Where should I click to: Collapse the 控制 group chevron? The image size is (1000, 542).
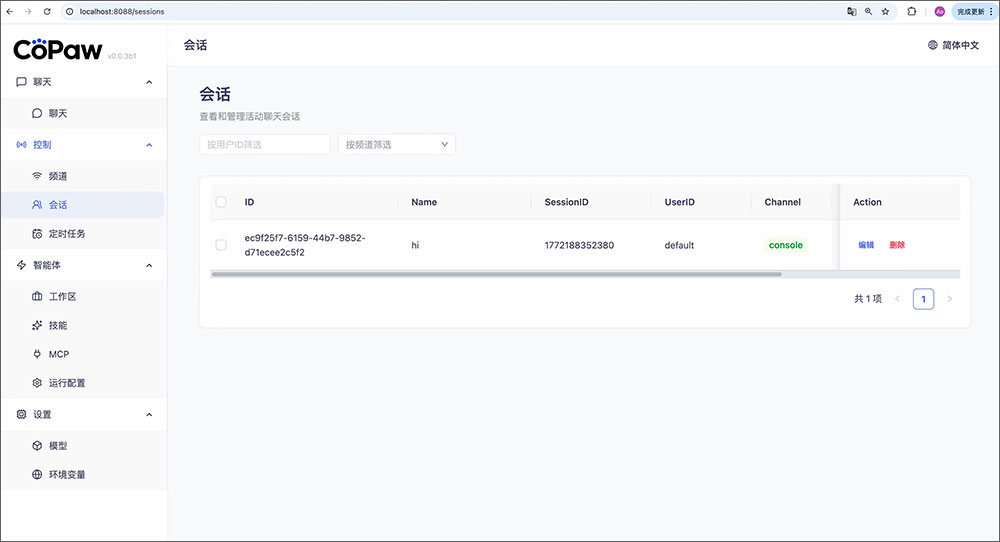[149, 145]
